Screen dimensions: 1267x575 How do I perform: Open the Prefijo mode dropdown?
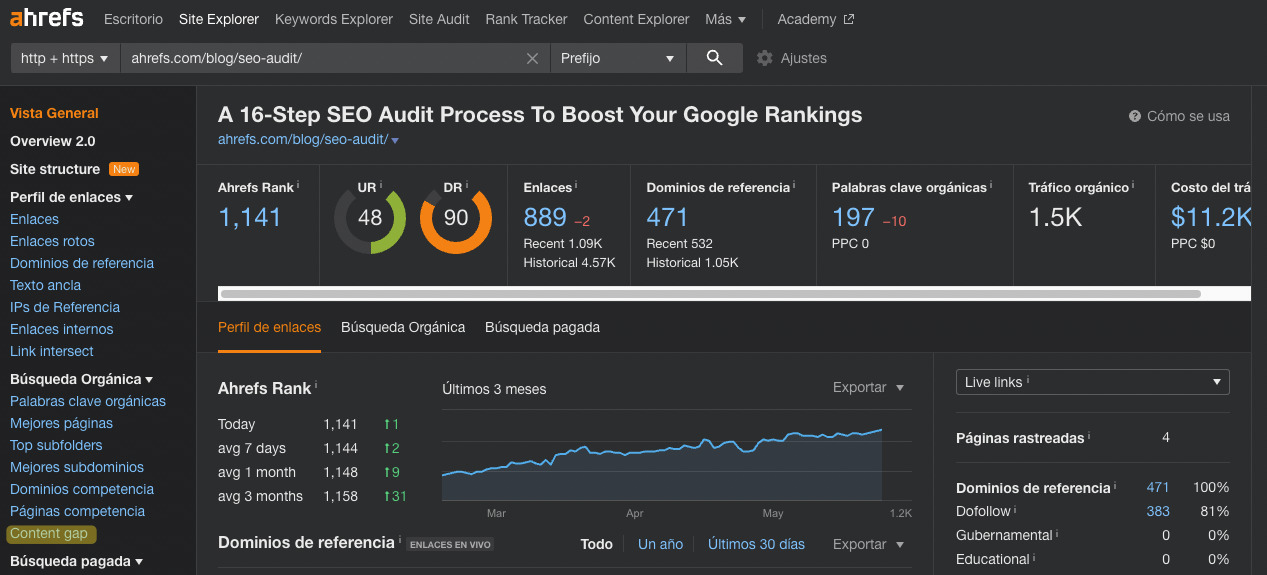coord(618,58)
